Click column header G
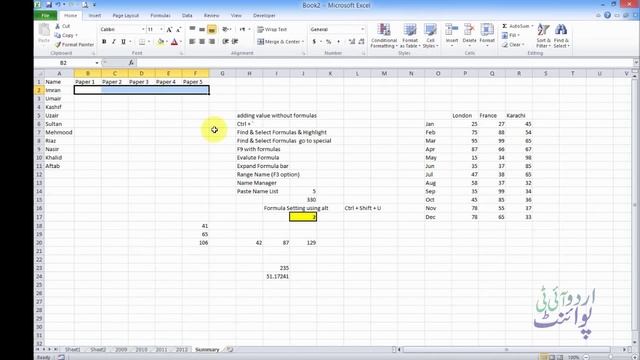This screenshot has height=360, width=640. point(222,73)
